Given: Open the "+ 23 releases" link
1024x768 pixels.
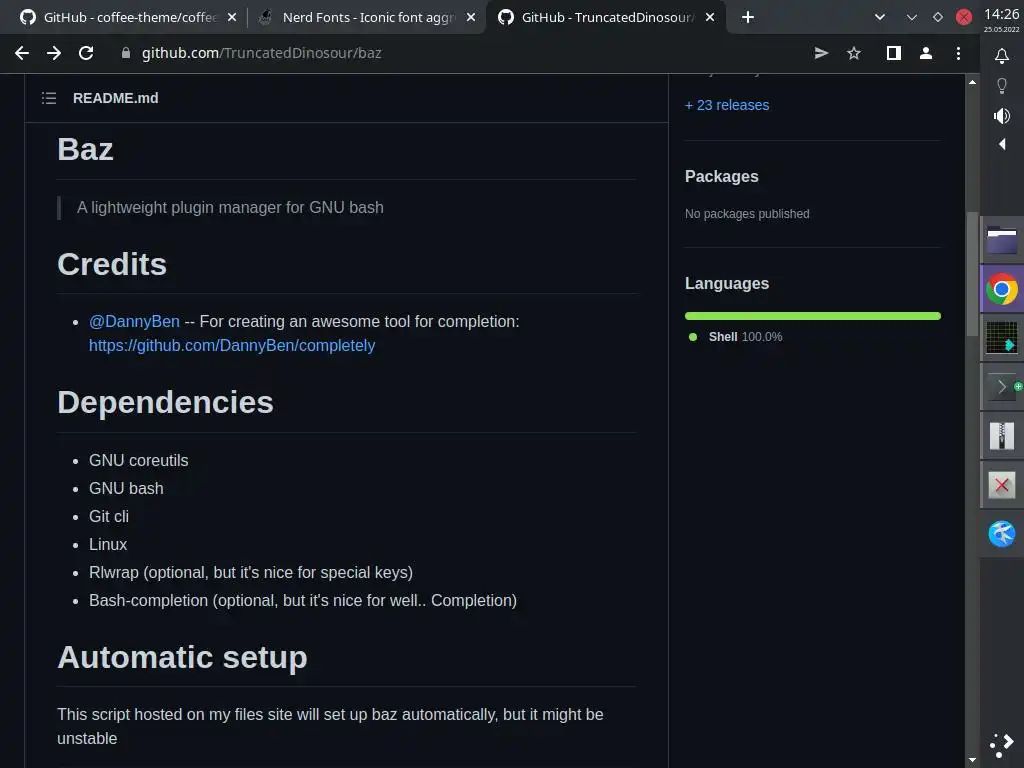Looking at the screenshot, I should coord(727,105).
